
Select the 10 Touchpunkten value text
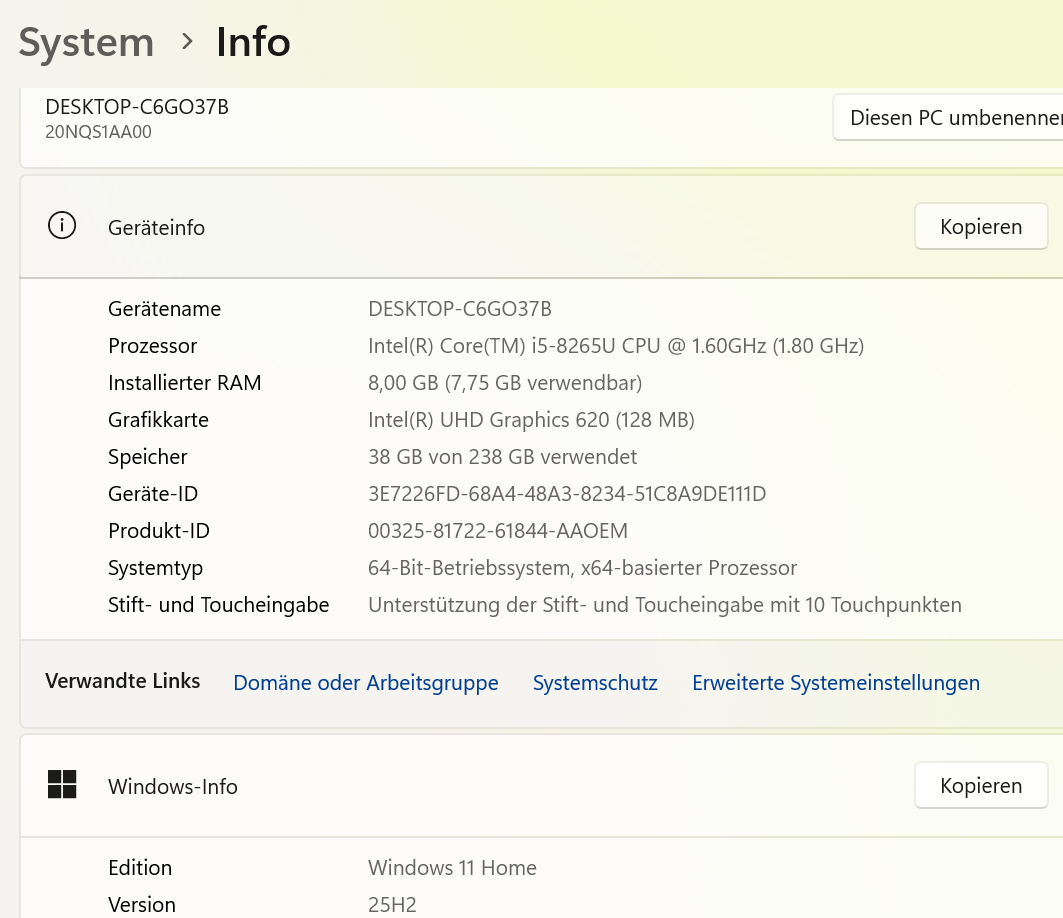664,604
